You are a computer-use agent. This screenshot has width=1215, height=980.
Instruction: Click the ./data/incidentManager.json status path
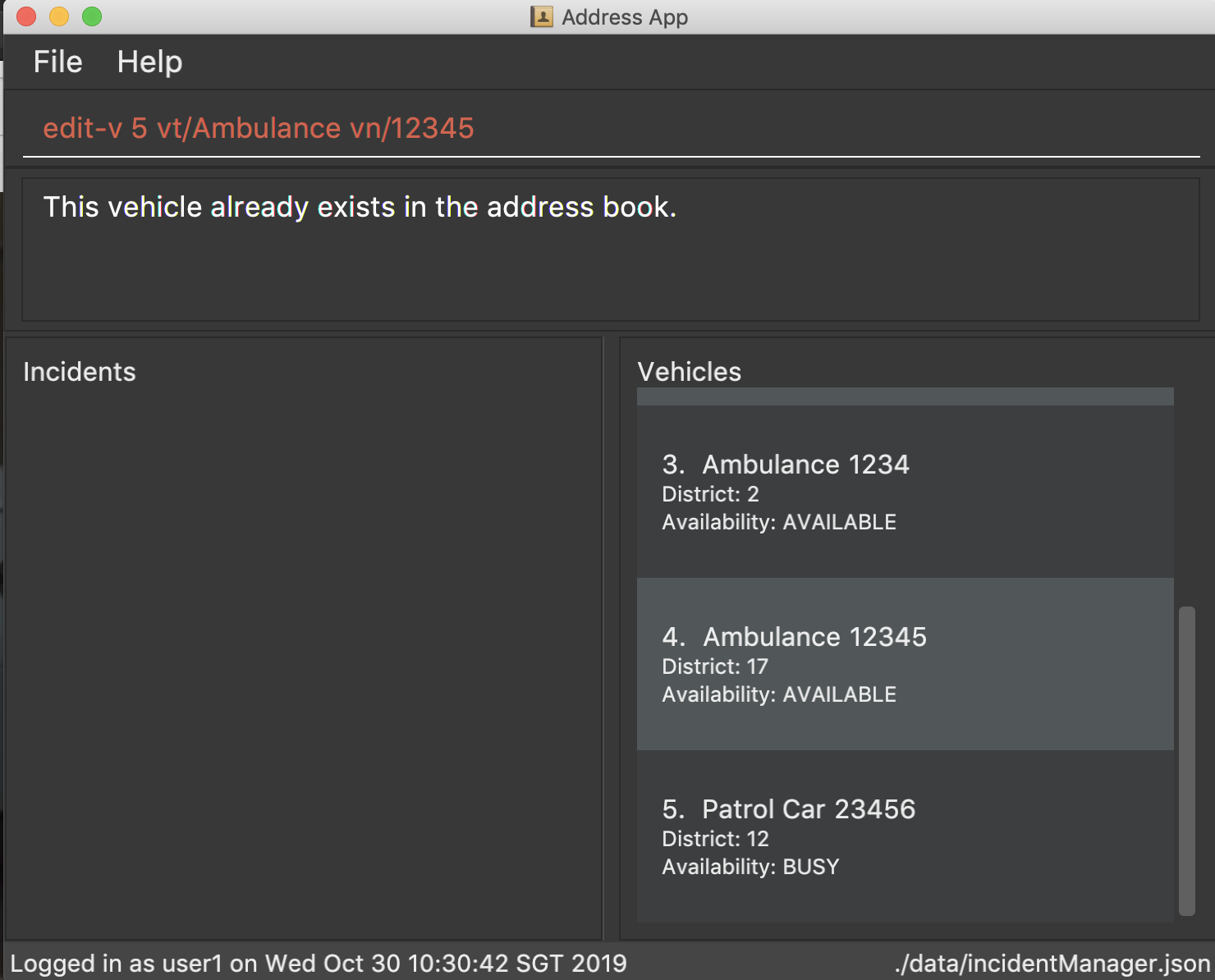tap(1052, 963)
